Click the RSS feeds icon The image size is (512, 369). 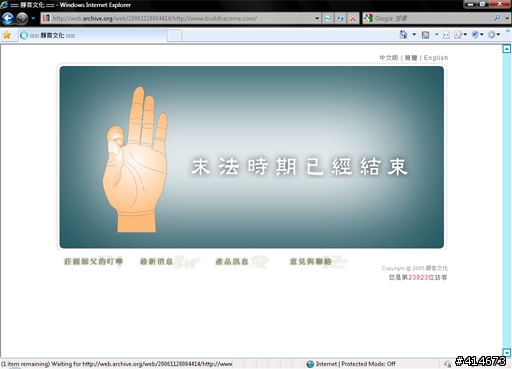point(425,35)
